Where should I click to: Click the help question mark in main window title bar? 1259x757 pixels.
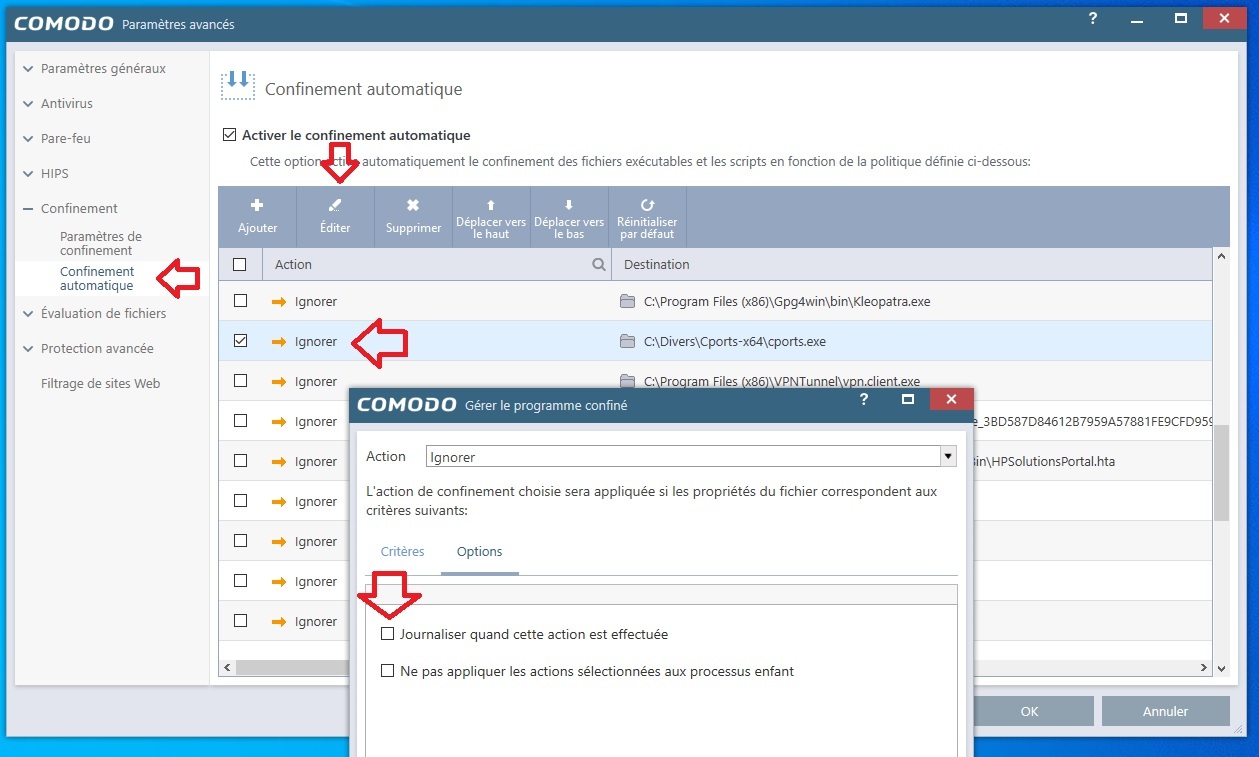tap(1093, 19)
